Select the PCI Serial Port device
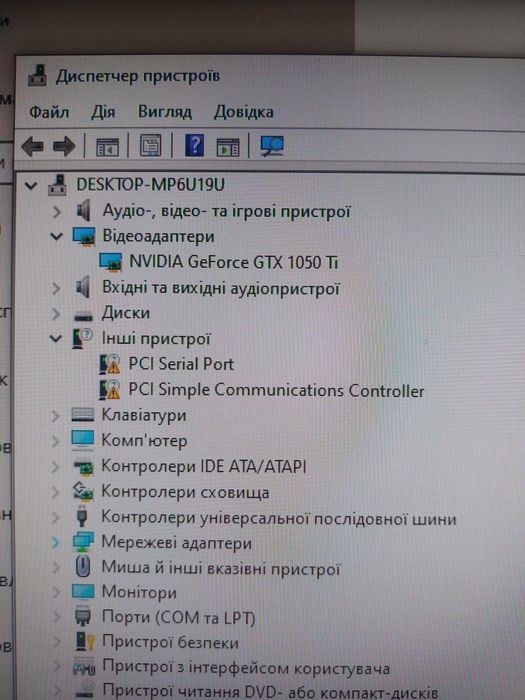This screenshot has height=700, width=525. 181,364
